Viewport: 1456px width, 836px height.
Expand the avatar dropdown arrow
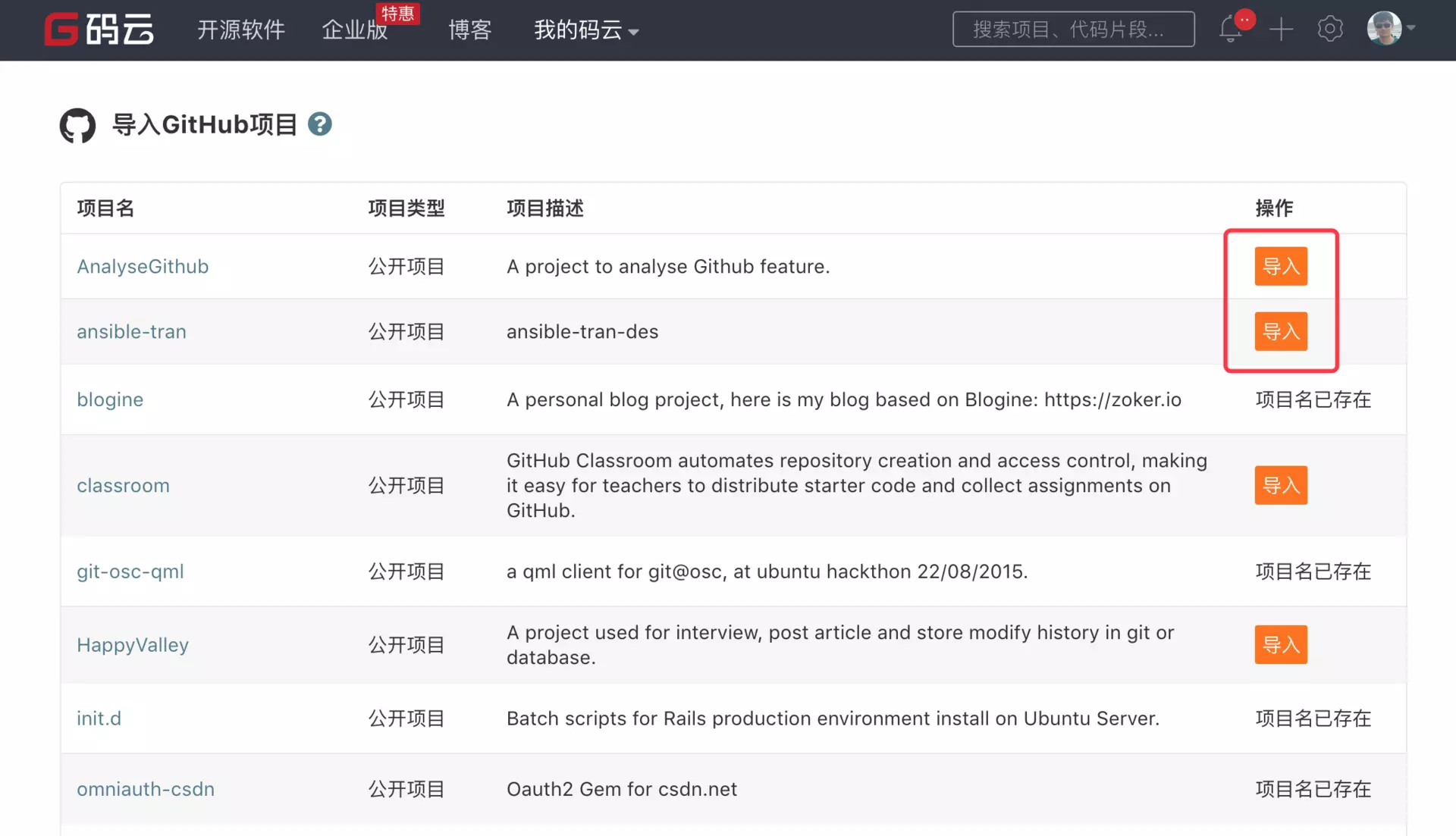click(1411, 28)
